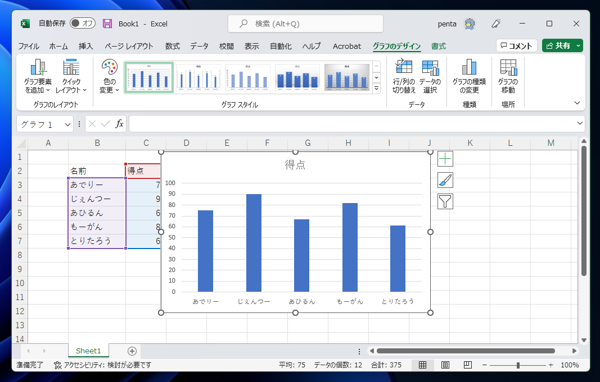600x382 pixels.
Task: Expand the formula bar chevron
Action: tap(580, 123)
